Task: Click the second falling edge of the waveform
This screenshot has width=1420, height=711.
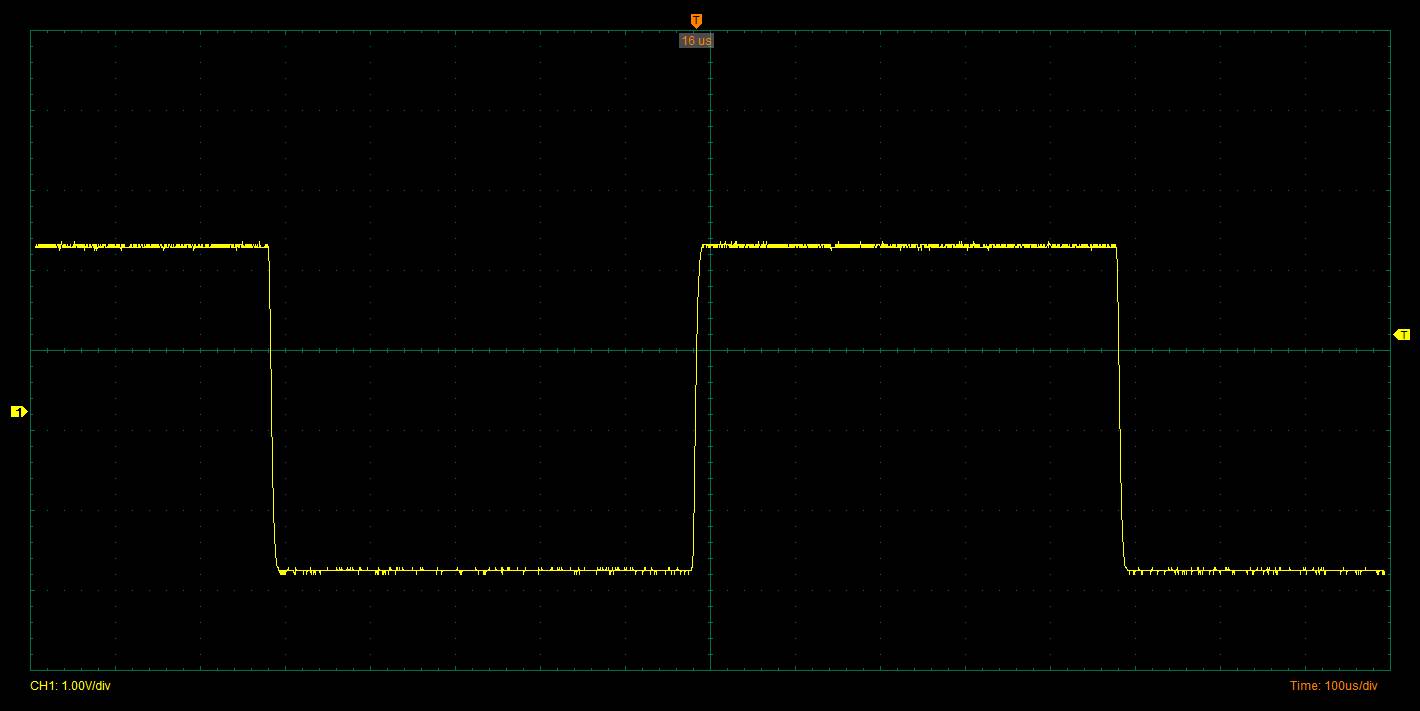Action: [x=1119, y=410]
